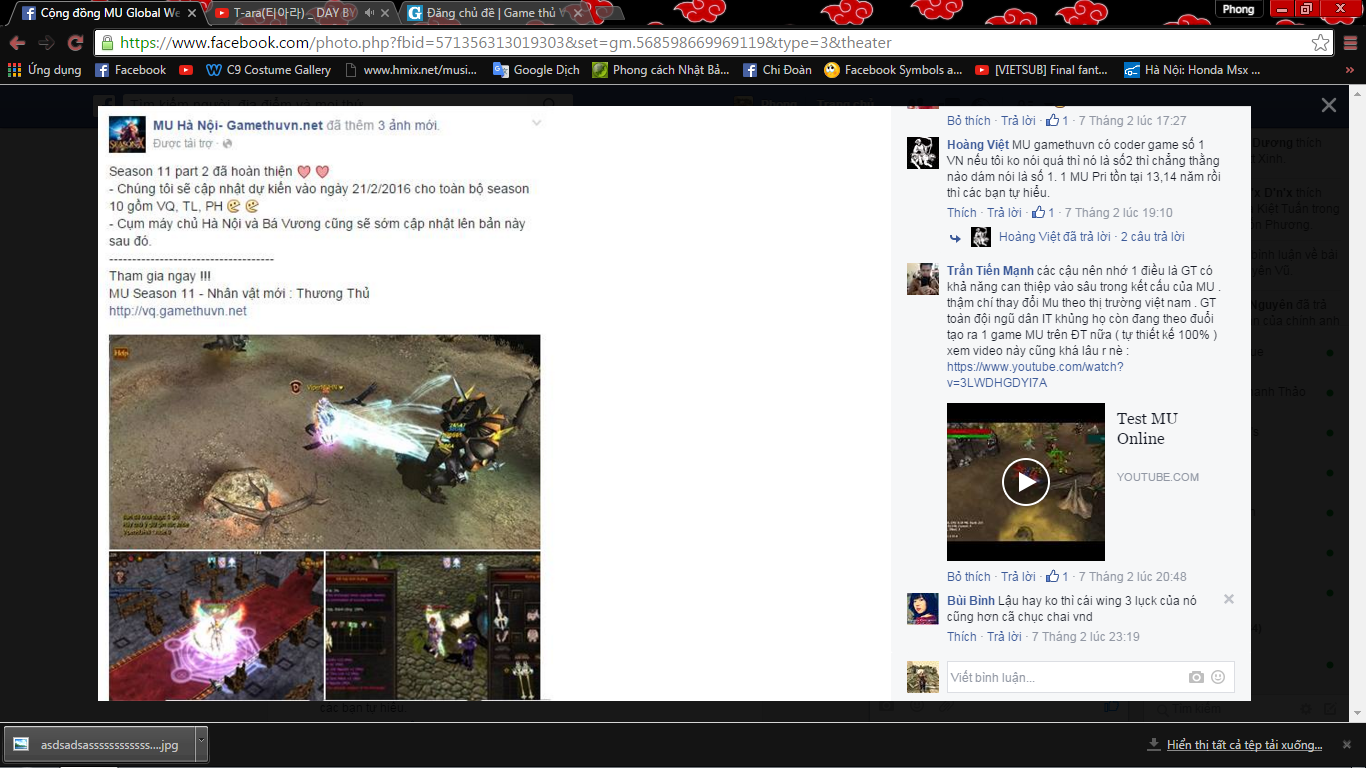Image resolution: width=1366 pixels, height=768 pixels.
Task: Open the Ứng dụng apps shortcut
Action: pyautogui.click(x=45, y=70)
